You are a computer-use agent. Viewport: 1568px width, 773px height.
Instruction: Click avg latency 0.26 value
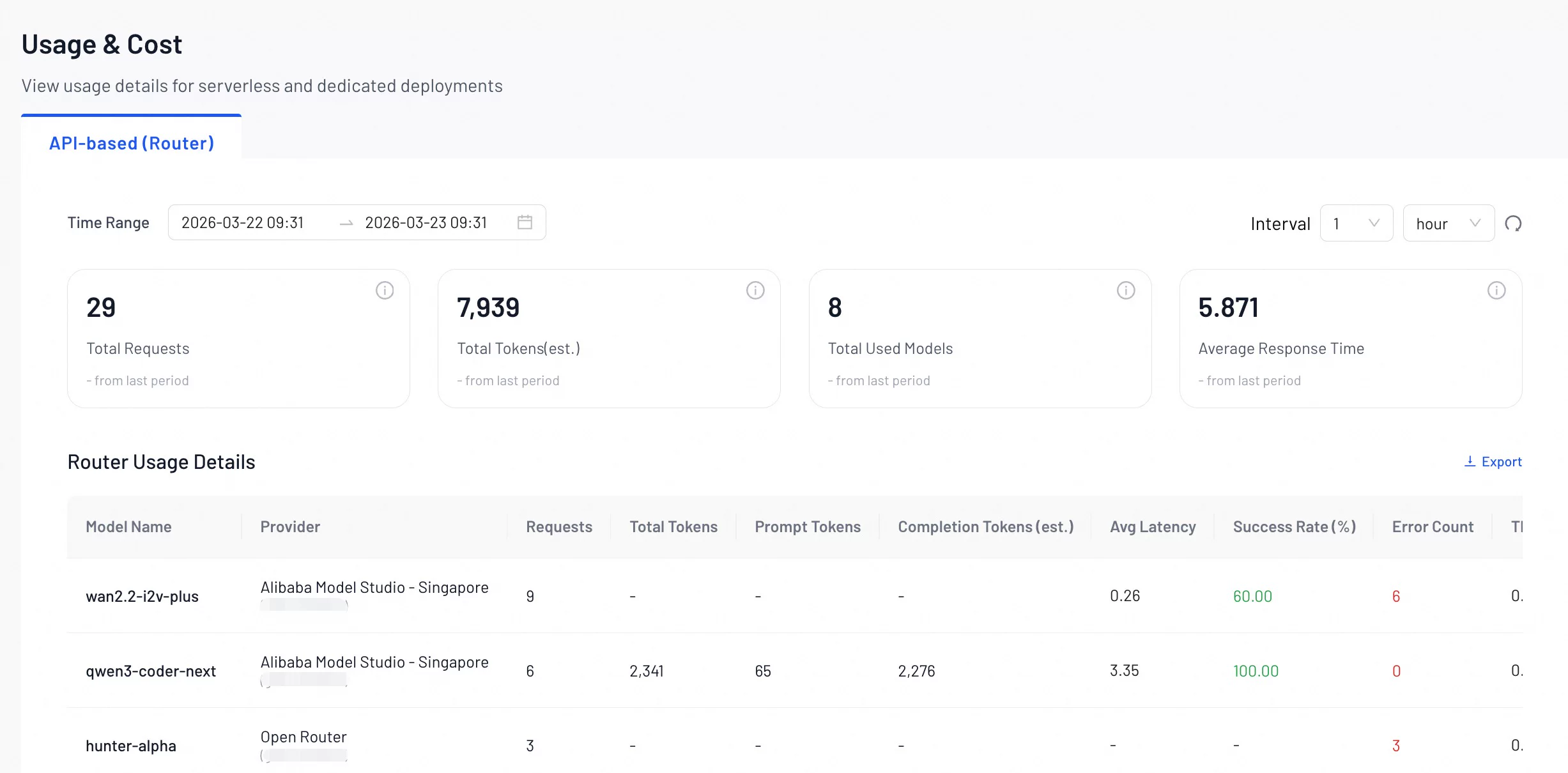[x=1125, y=596]
